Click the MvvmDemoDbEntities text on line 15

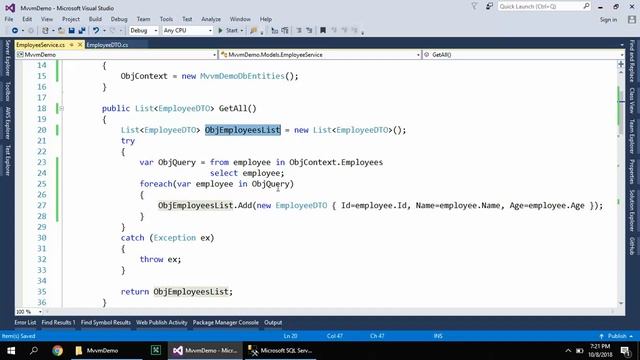[x=242, y=76]
